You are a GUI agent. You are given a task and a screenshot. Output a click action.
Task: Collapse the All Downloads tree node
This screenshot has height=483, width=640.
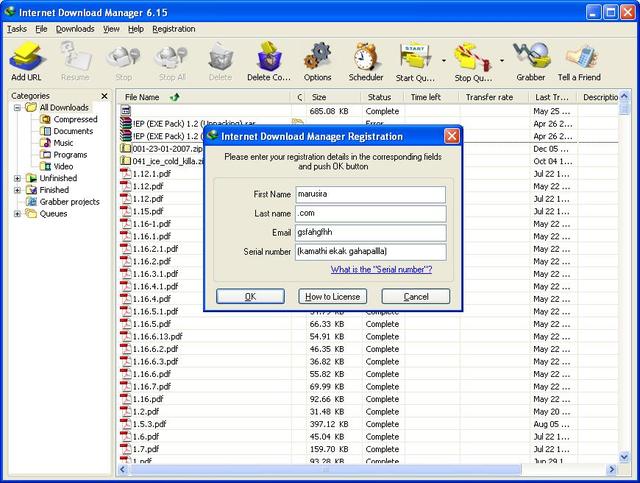pyautogui.click(x=17, y=107)
